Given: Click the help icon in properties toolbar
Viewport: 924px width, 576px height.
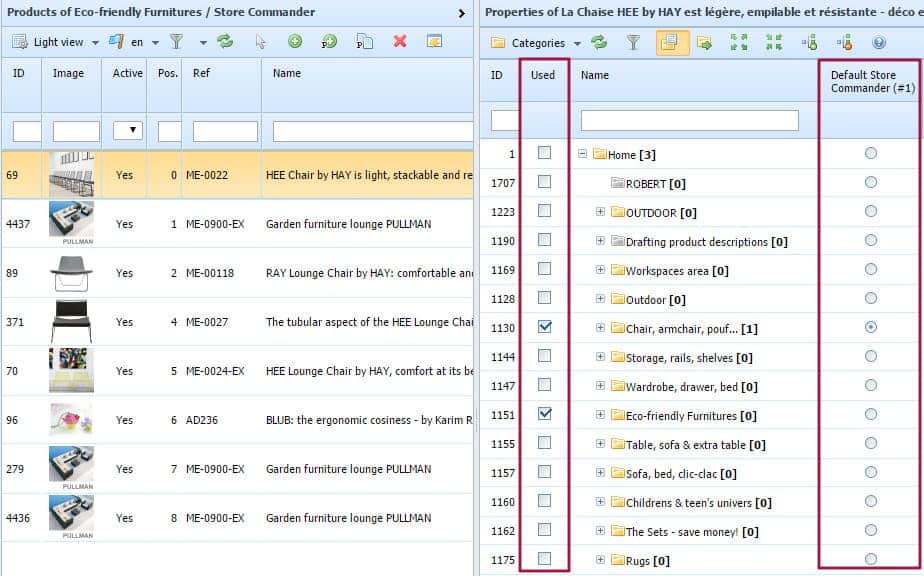Looking at the screenshot, I should click(879, 43).
